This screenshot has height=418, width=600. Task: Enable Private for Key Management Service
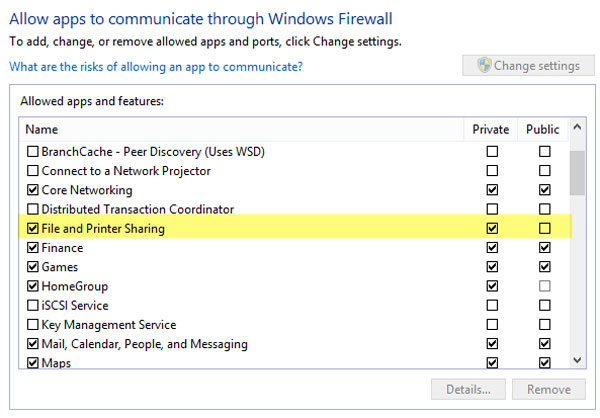click(x=491, y=325)
